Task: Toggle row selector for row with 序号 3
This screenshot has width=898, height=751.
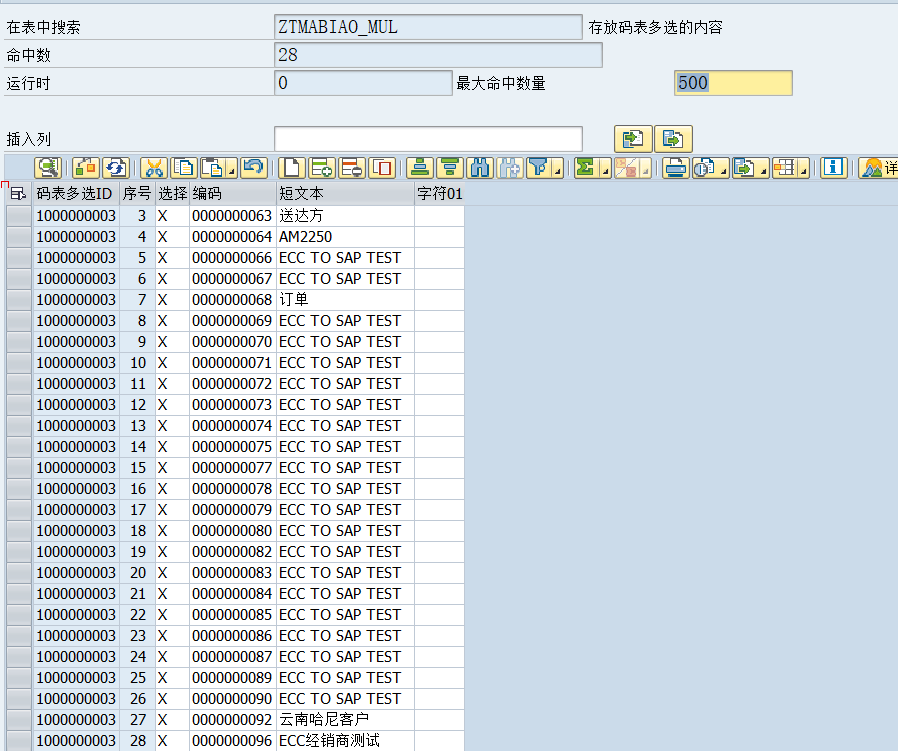Action: (19, 216)
